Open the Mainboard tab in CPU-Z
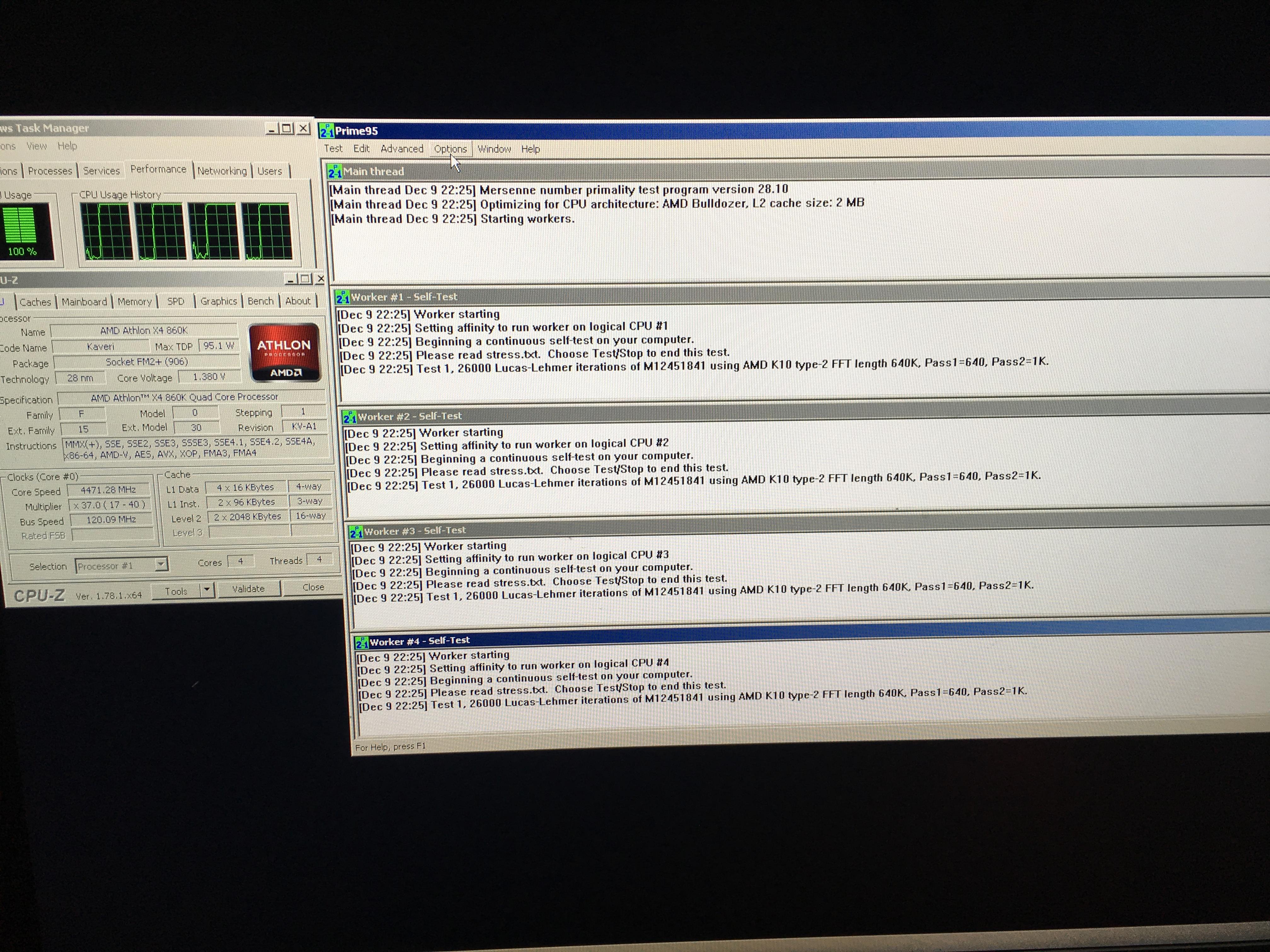The height and width of the screenshot is (952, 1270). click(84, 302)
